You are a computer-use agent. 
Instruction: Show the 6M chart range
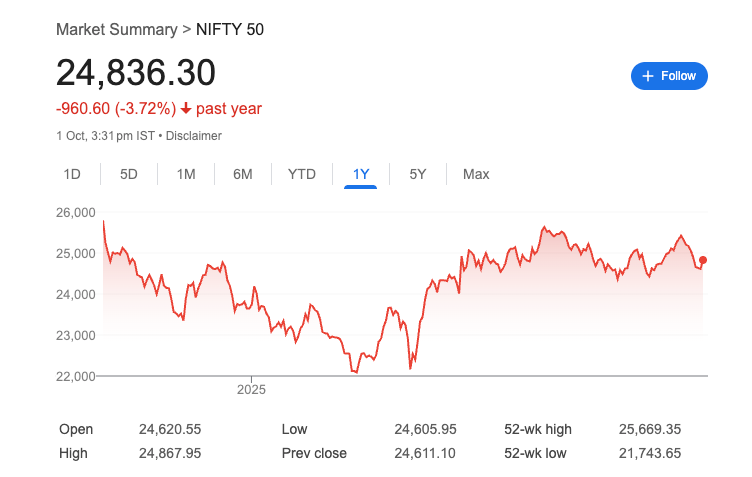(x=243, y=174)
